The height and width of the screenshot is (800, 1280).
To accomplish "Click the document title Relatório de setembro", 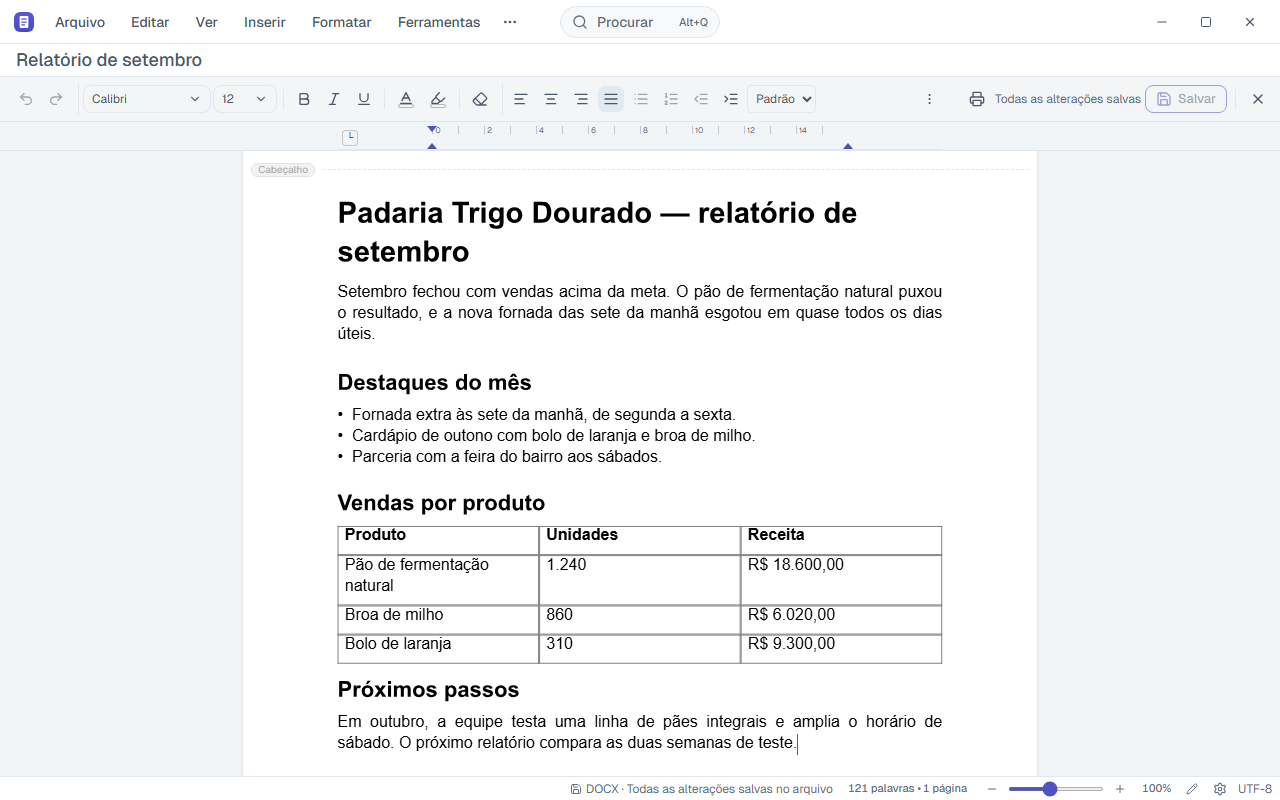I will [x=109, y=60].
